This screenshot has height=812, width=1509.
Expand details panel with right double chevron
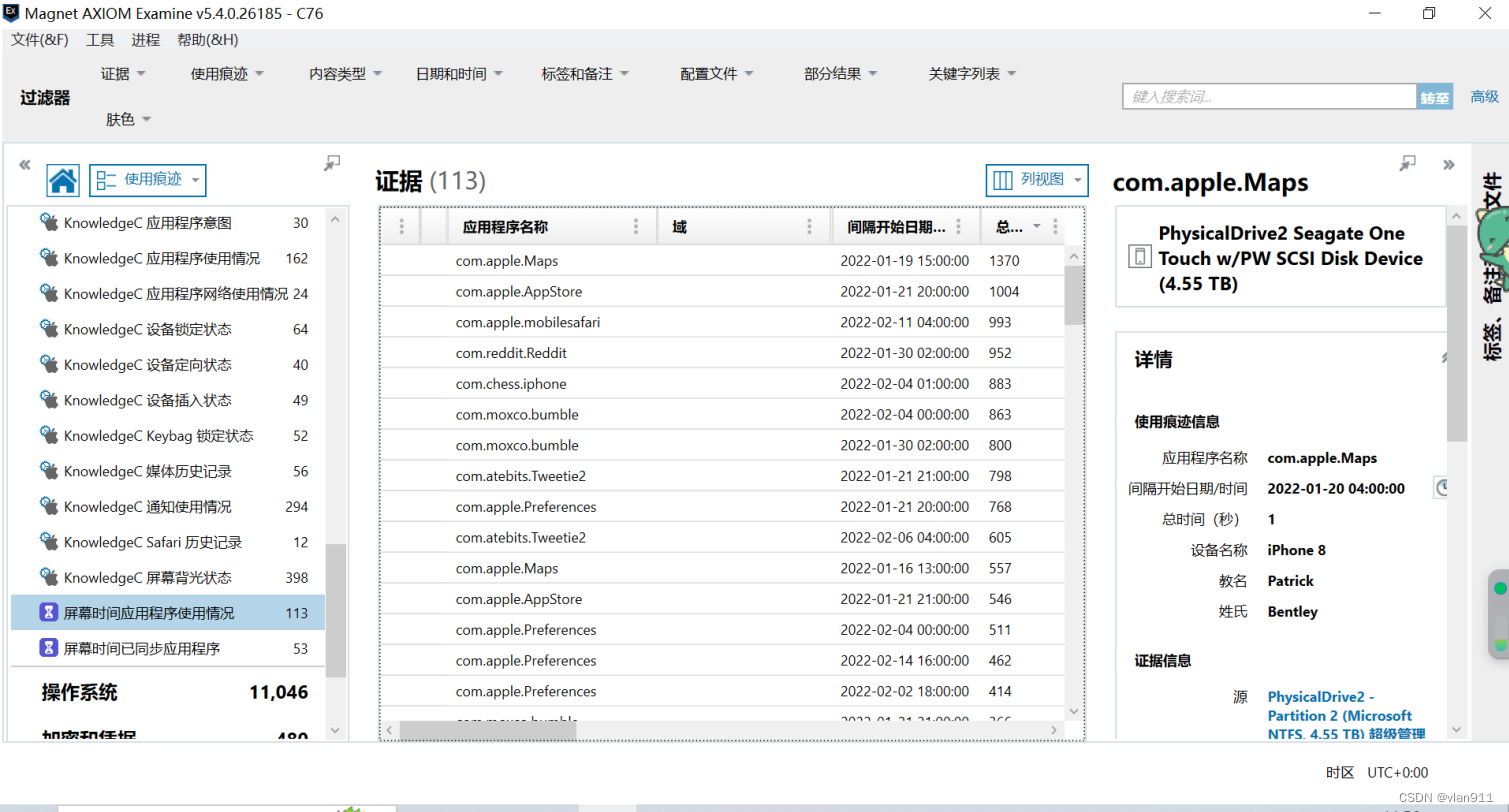(x=1448, y=165)
